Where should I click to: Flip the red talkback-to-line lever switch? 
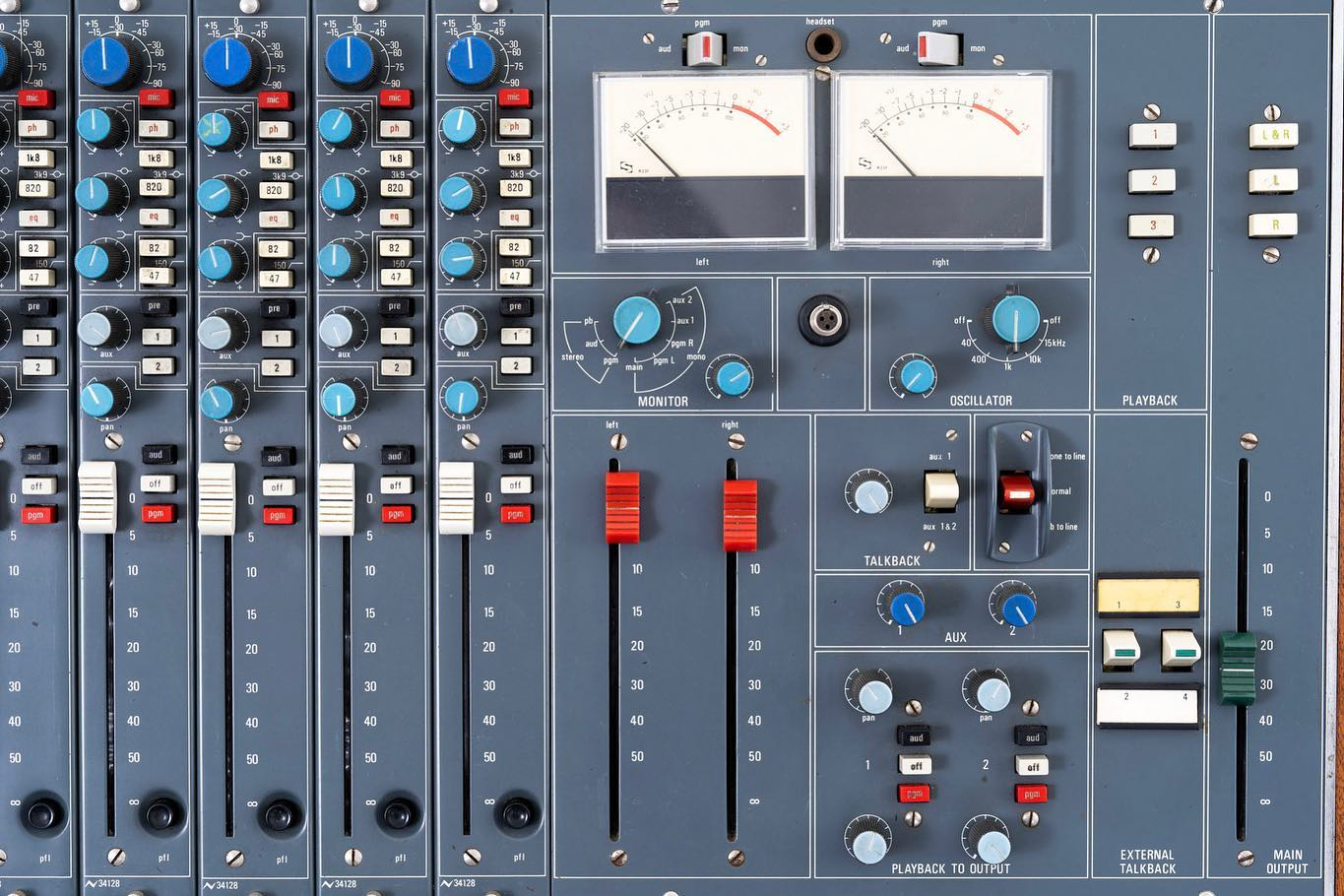(x=1016, y=490)
